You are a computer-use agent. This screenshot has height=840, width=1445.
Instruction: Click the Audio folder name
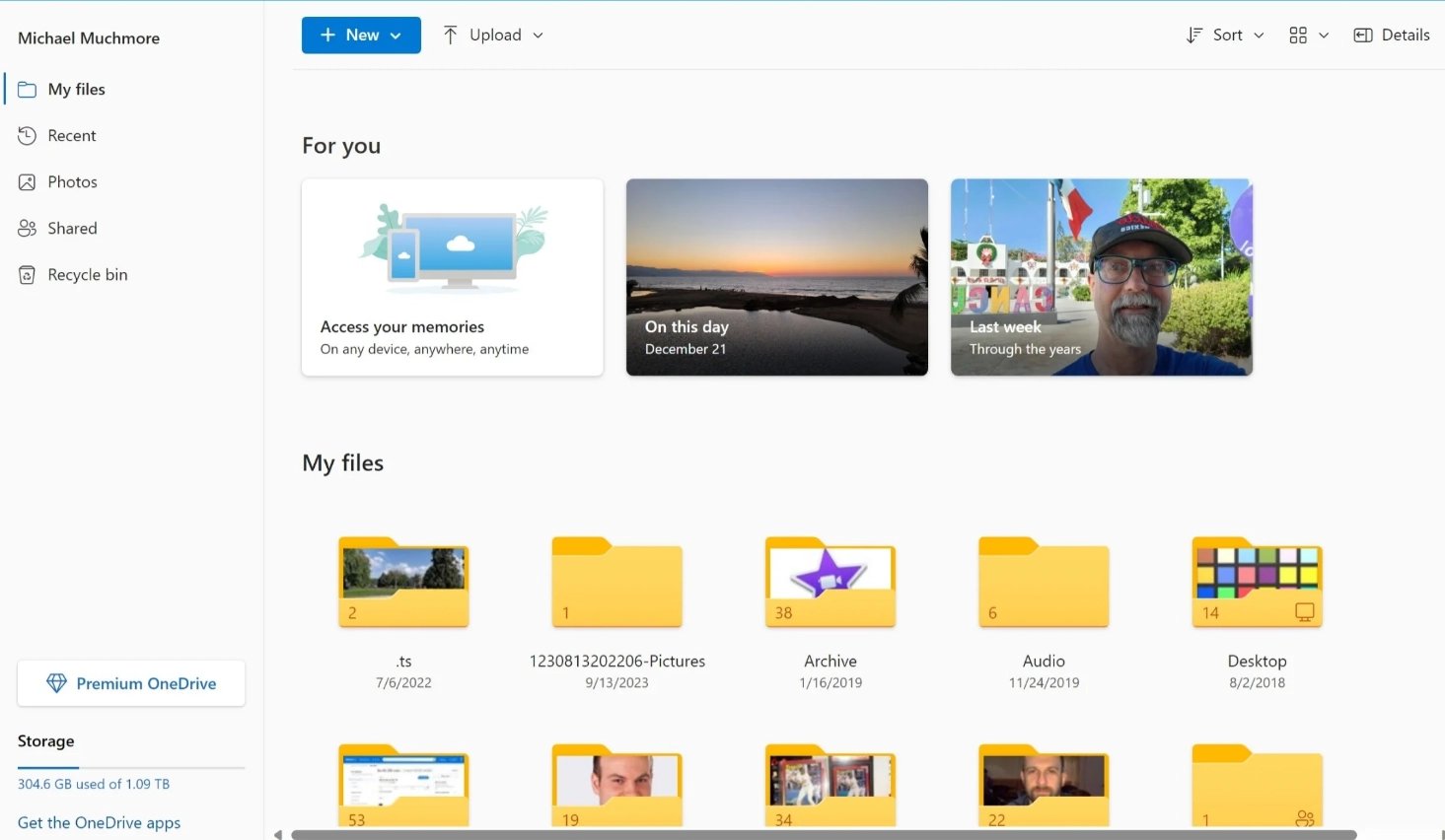tap(1044, 662)
